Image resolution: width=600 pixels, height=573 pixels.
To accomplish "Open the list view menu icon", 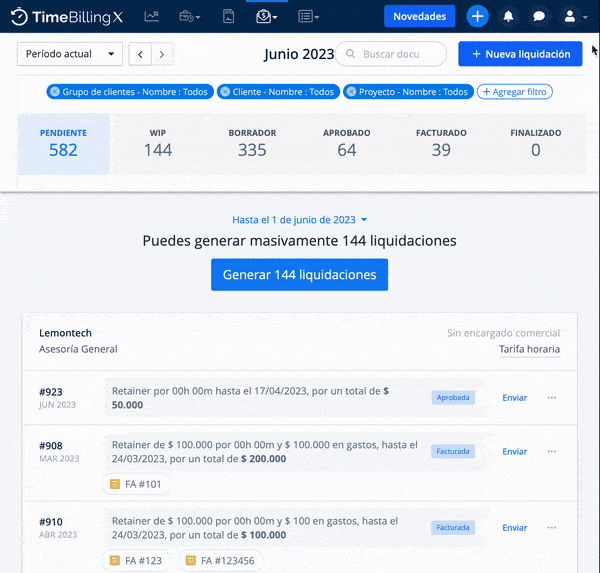I will [x=308, y=16].
